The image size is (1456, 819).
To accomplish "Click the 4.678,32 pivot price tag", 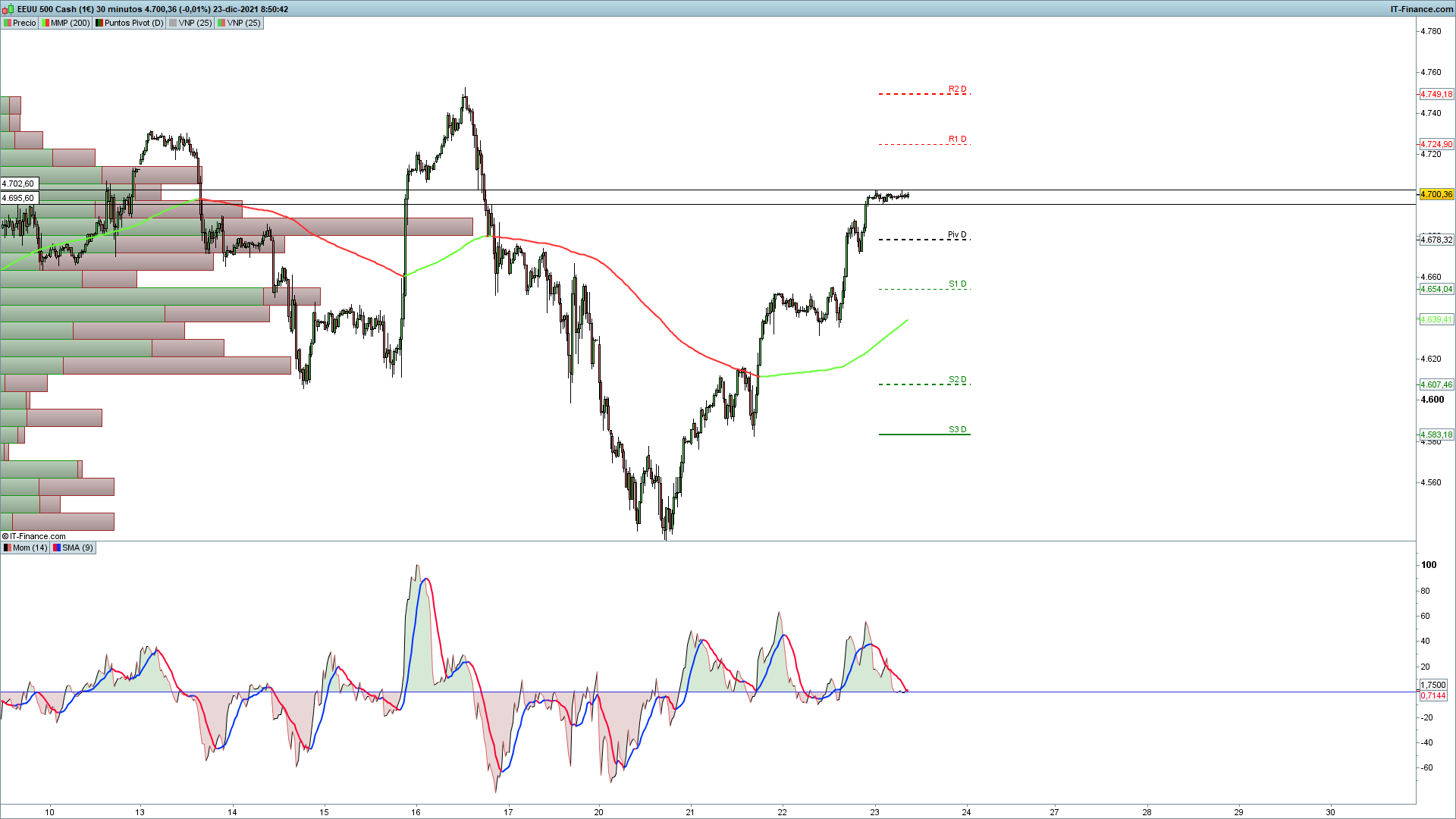I will click(x=1436, y=240).
